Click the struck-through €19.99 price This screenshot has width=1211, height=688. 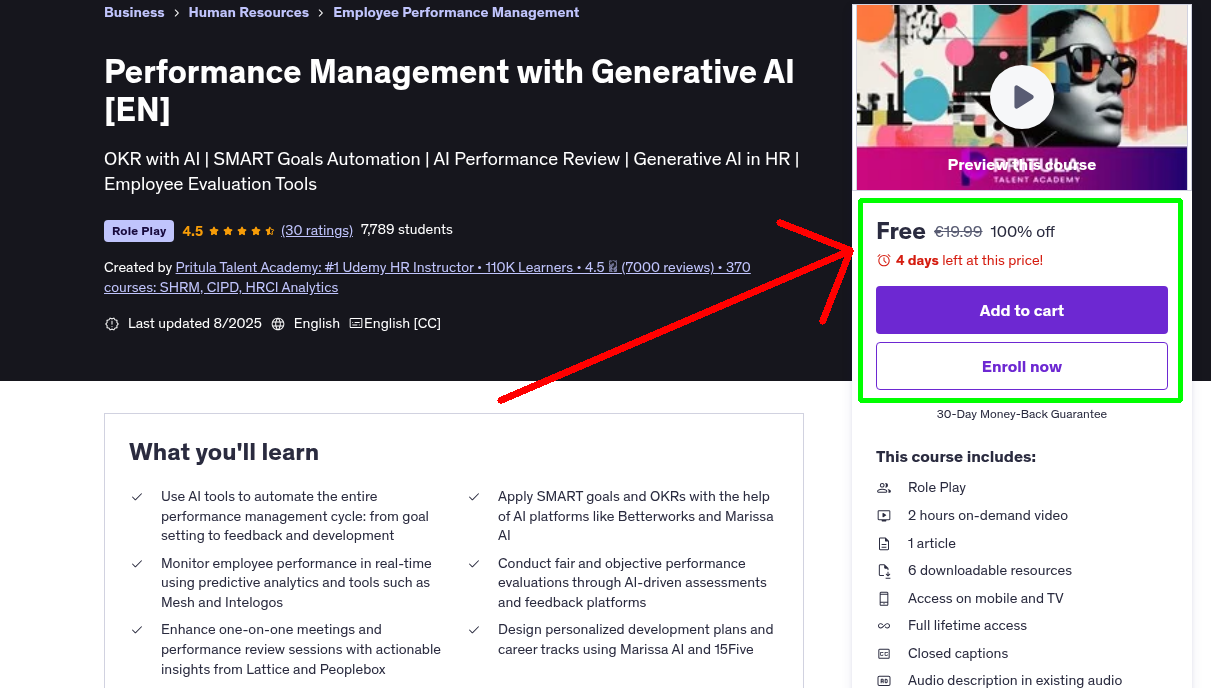958,232
